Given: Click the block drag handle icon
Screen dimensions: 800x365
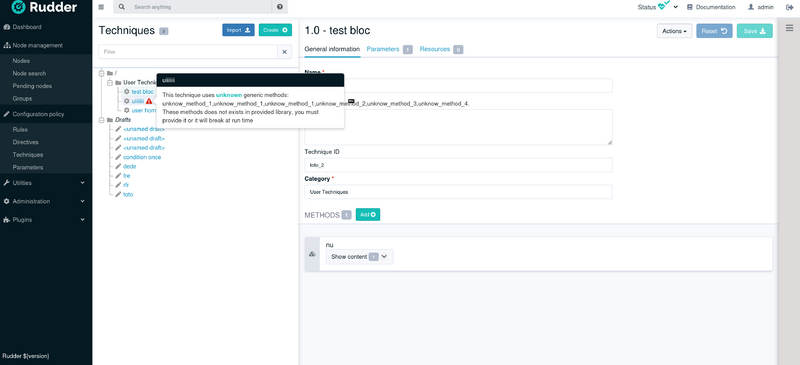Looking at the screenshot, I should click(312, 254).
